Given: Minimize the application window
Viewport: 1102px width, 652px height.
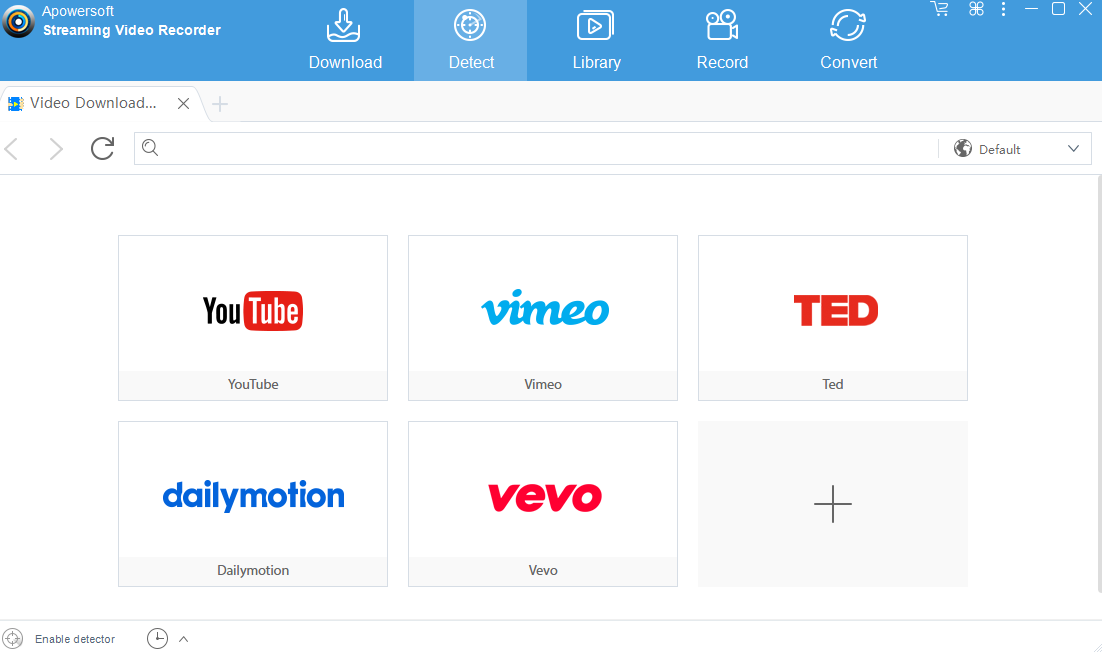Looking at the screenshot, I should [x=1031, y=9].
